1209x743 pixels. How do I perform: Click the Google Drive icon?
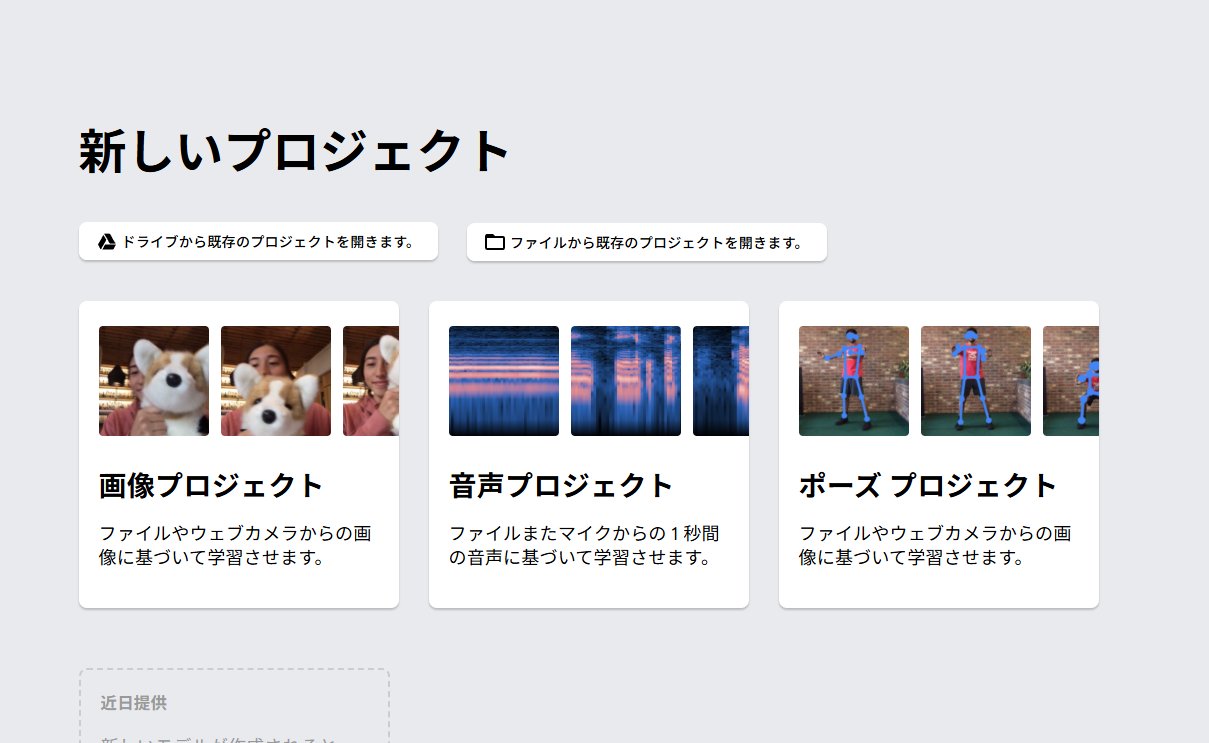coord(107,241)
